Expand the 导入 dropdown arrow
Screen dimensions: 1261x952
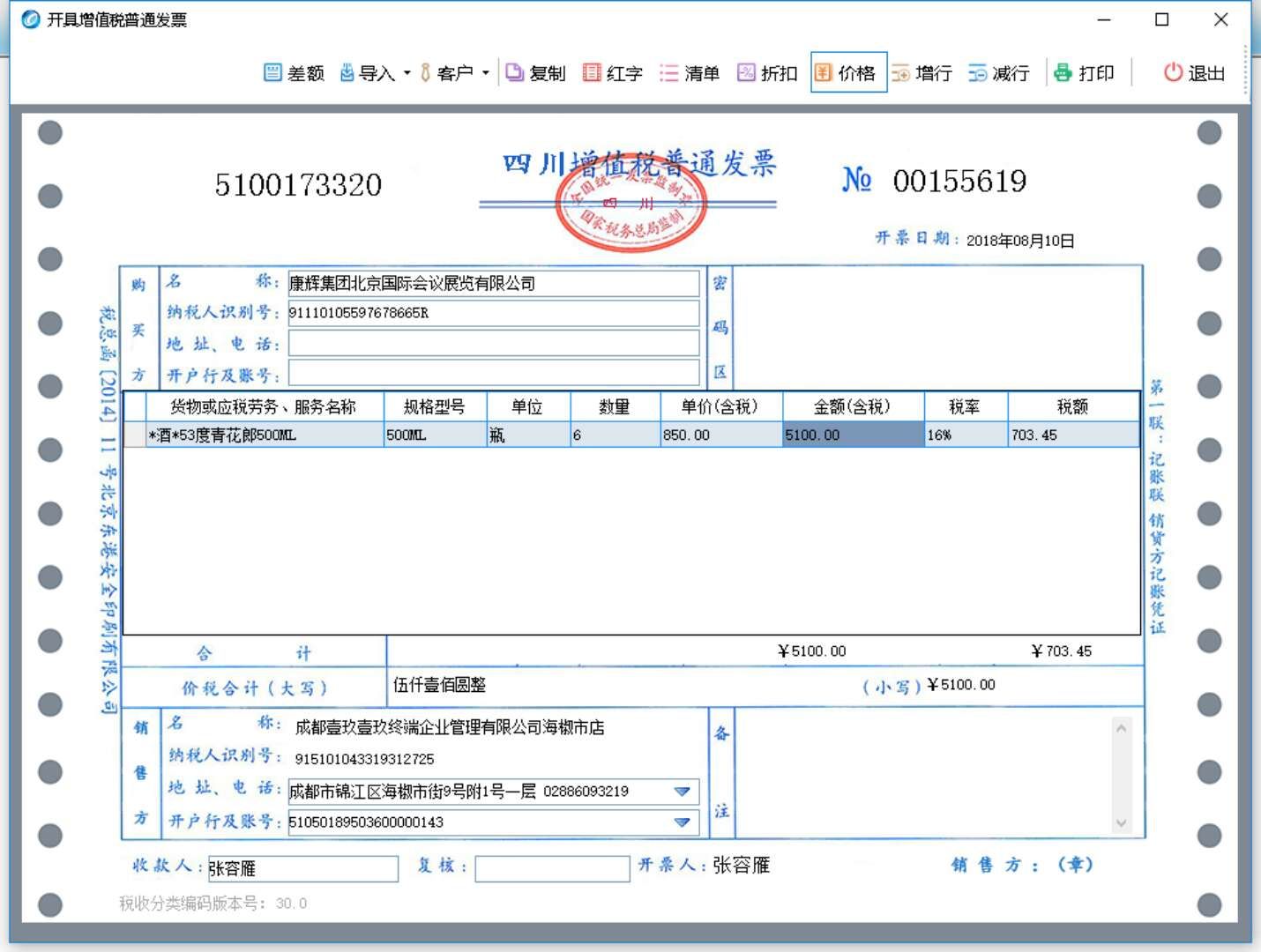(x=407, y=73)
